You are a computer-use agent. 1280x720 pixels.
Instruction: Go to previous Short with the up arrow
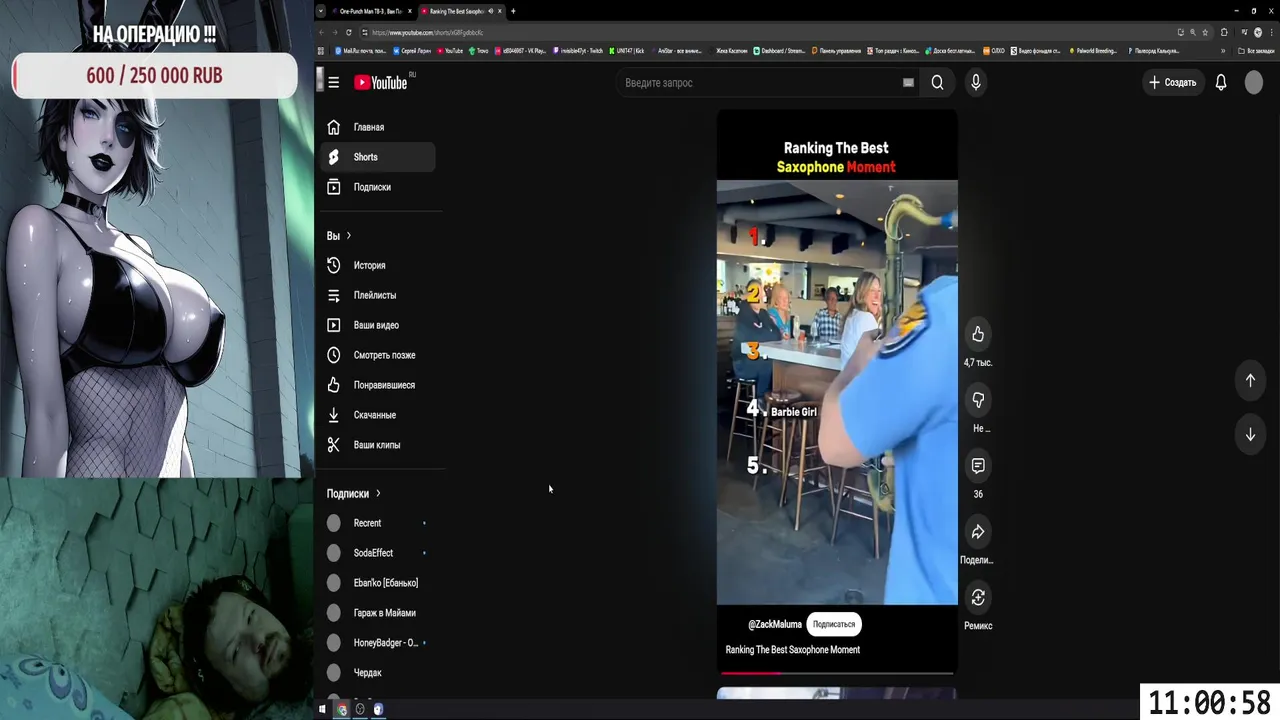coord(1250,380)
